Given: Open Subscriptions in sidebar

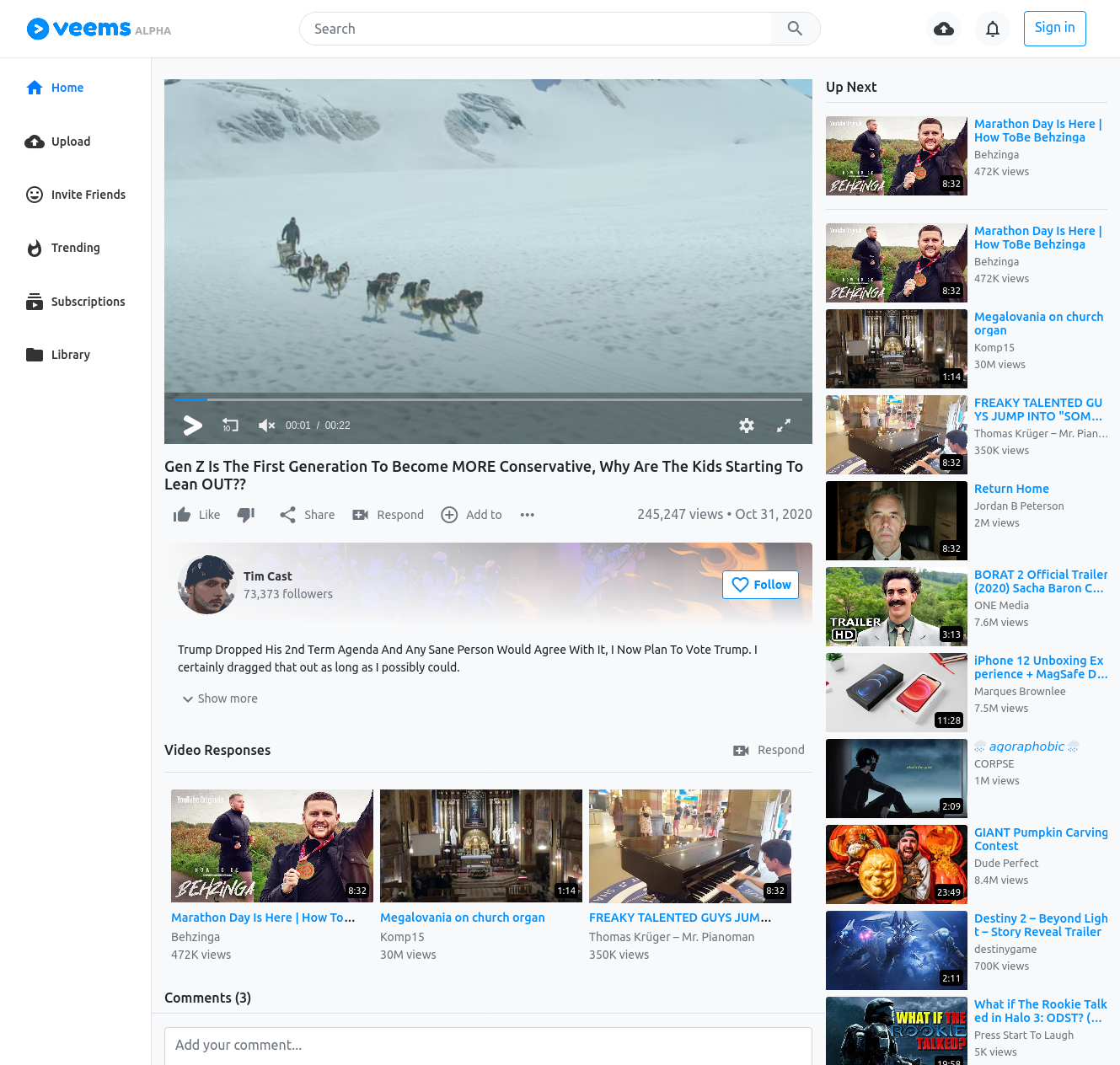Looking at the screenshot, I should coord(75,302).
